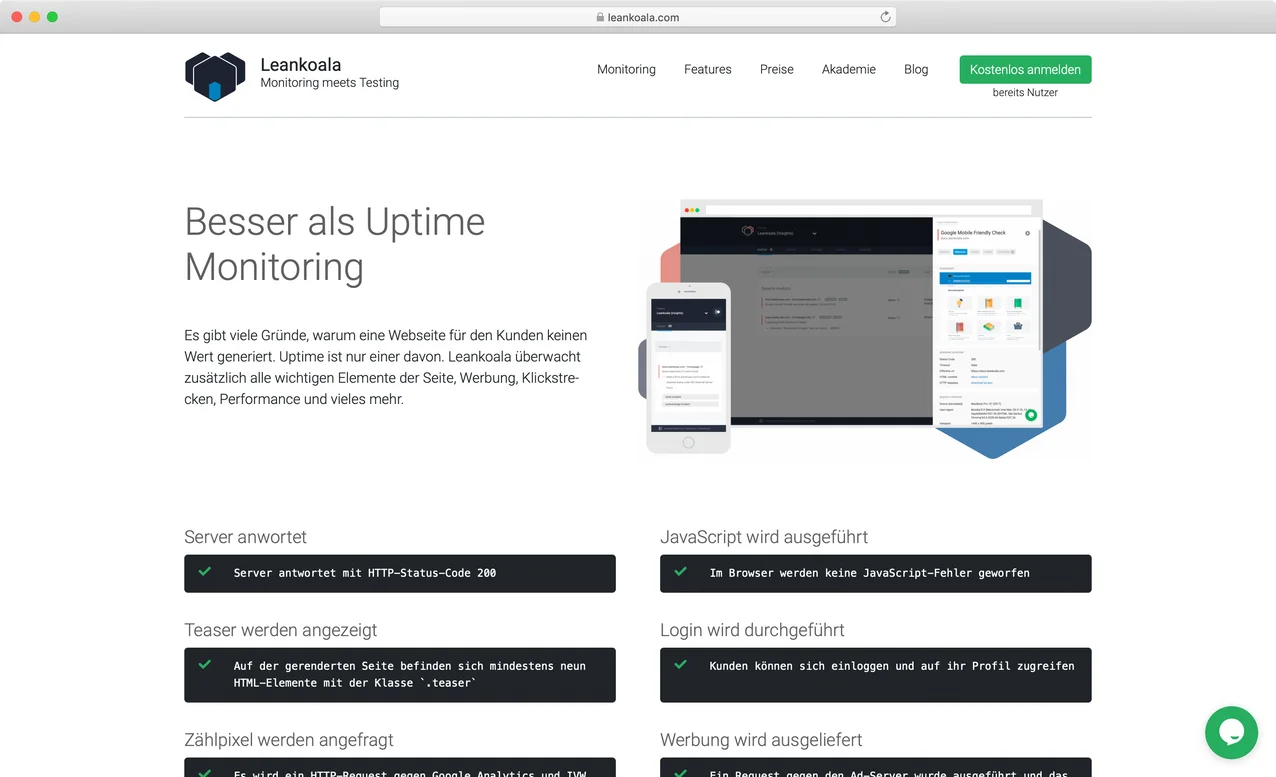Click checkmark next to customer login check

(x=681, y=665)
